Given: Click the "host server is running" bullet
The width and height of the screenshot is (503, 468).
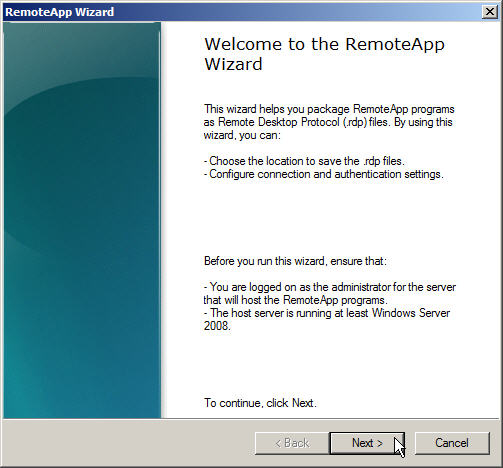Looking at the screenshot, I should (327, 319).
